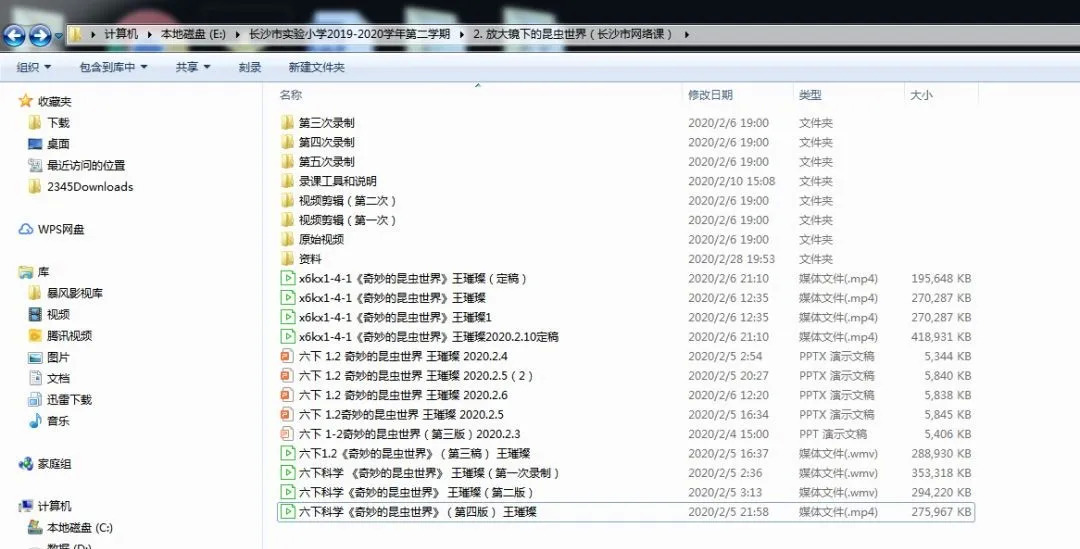The image size is (1080, 549).
Task: Select 本地磁盘 (C:) in navigation pane
Action: [75, 527]
